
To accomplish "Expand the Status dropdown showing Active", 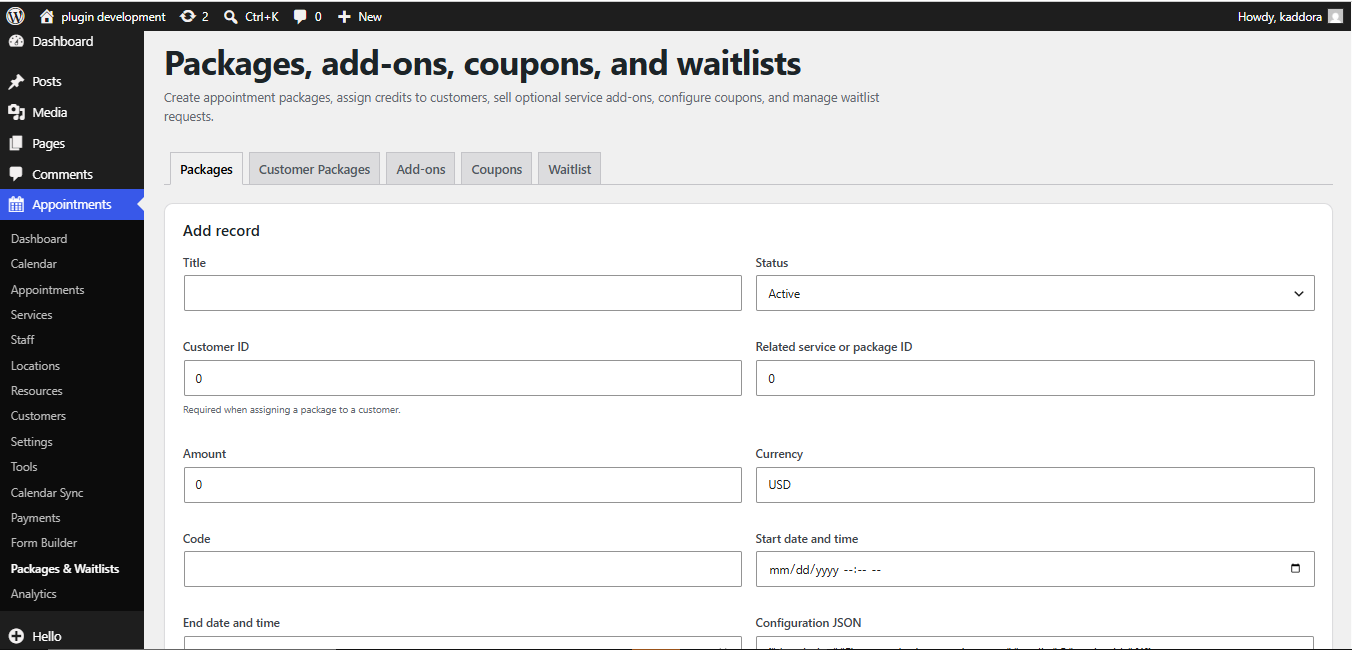I will pyautogui.click(x=1035, y=293).
